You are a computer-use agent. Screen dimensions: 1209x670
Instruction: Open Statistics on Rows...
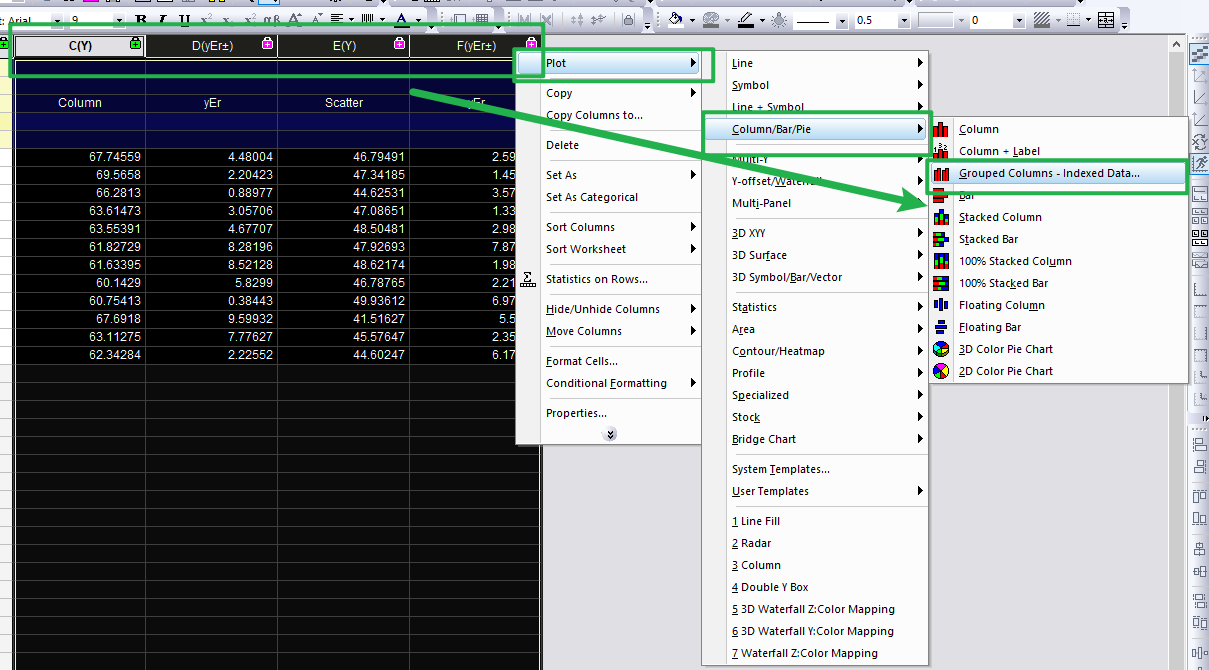click(x=608, y=279)
